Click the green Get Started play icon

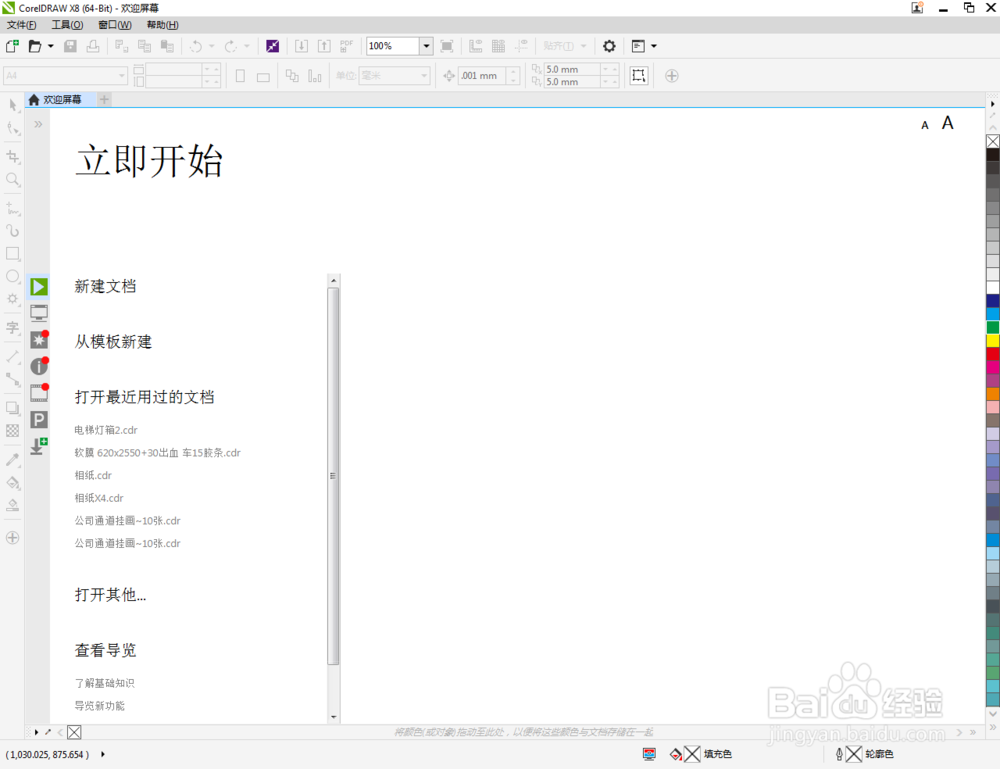click(39, 287)
